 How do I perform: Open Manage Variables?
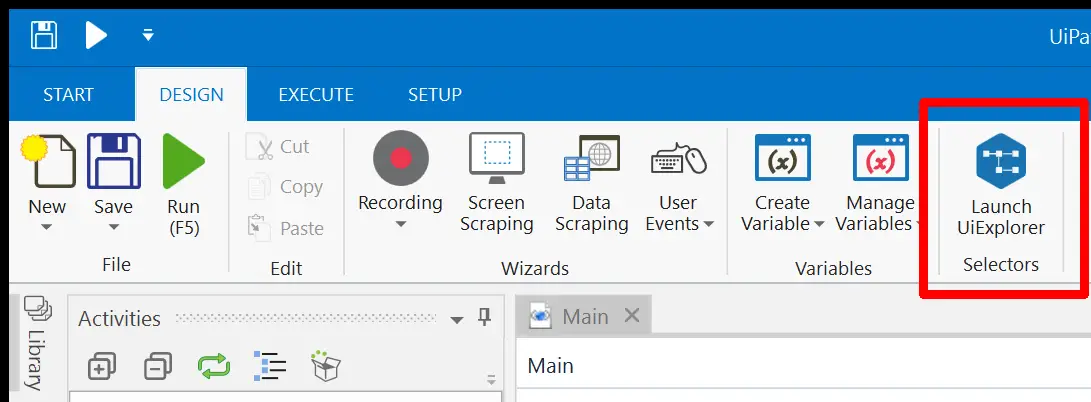(879, 184)
